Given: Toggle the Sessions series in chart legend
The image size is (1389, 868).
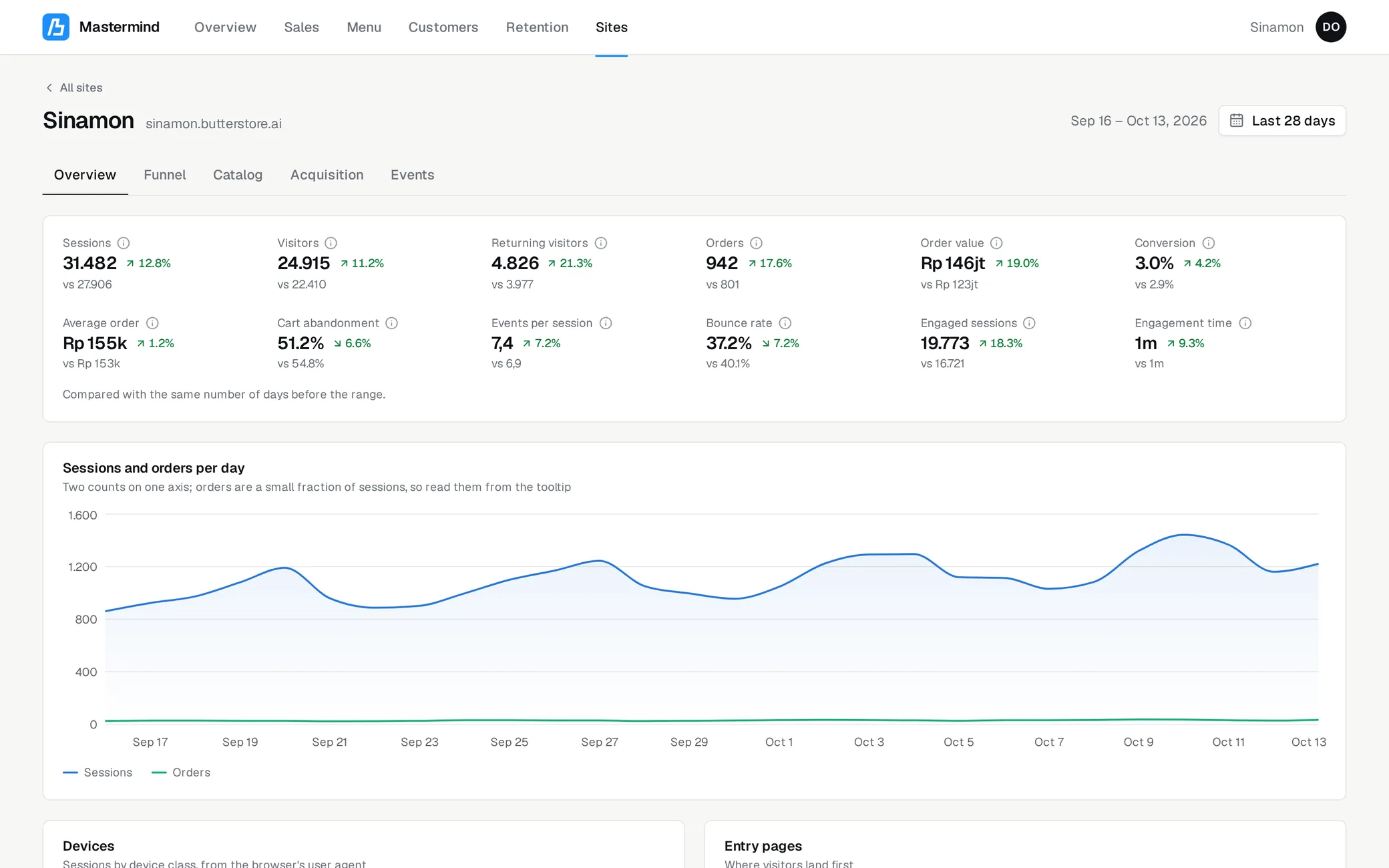Looking at the screenshot, I should pos(97,773).
